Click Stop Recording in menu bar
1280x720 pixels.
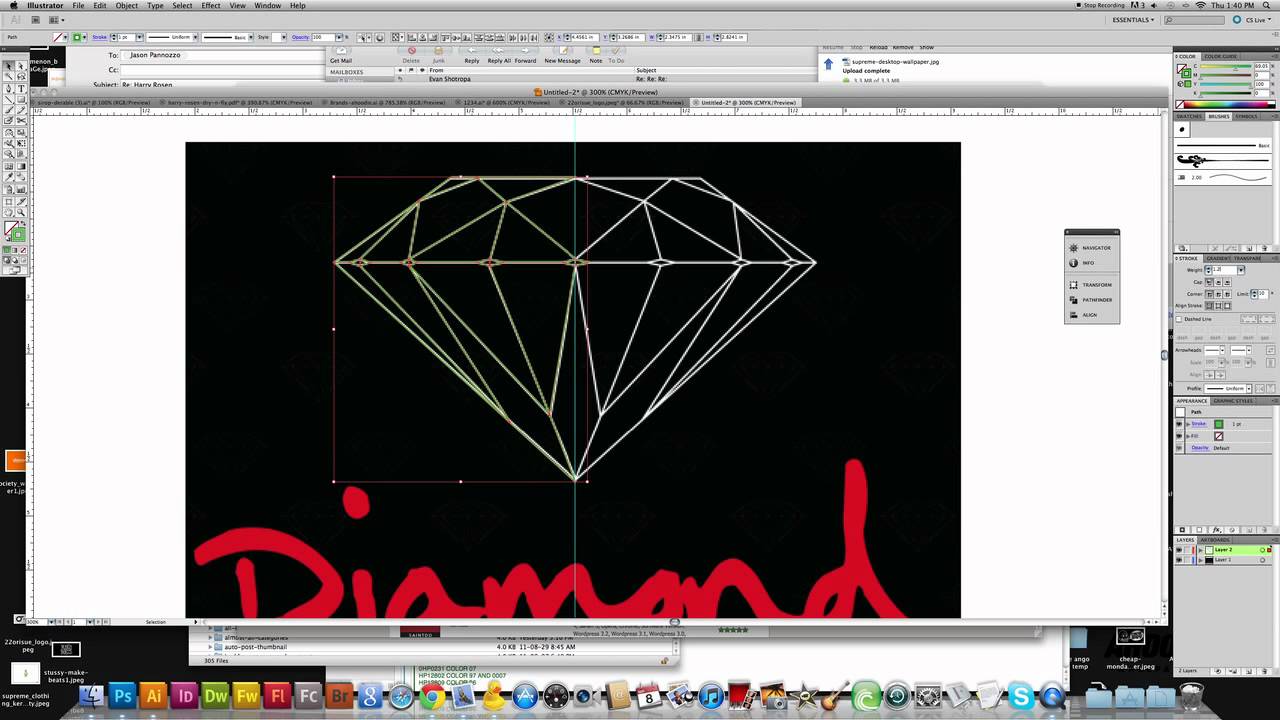pos(1104,6)
